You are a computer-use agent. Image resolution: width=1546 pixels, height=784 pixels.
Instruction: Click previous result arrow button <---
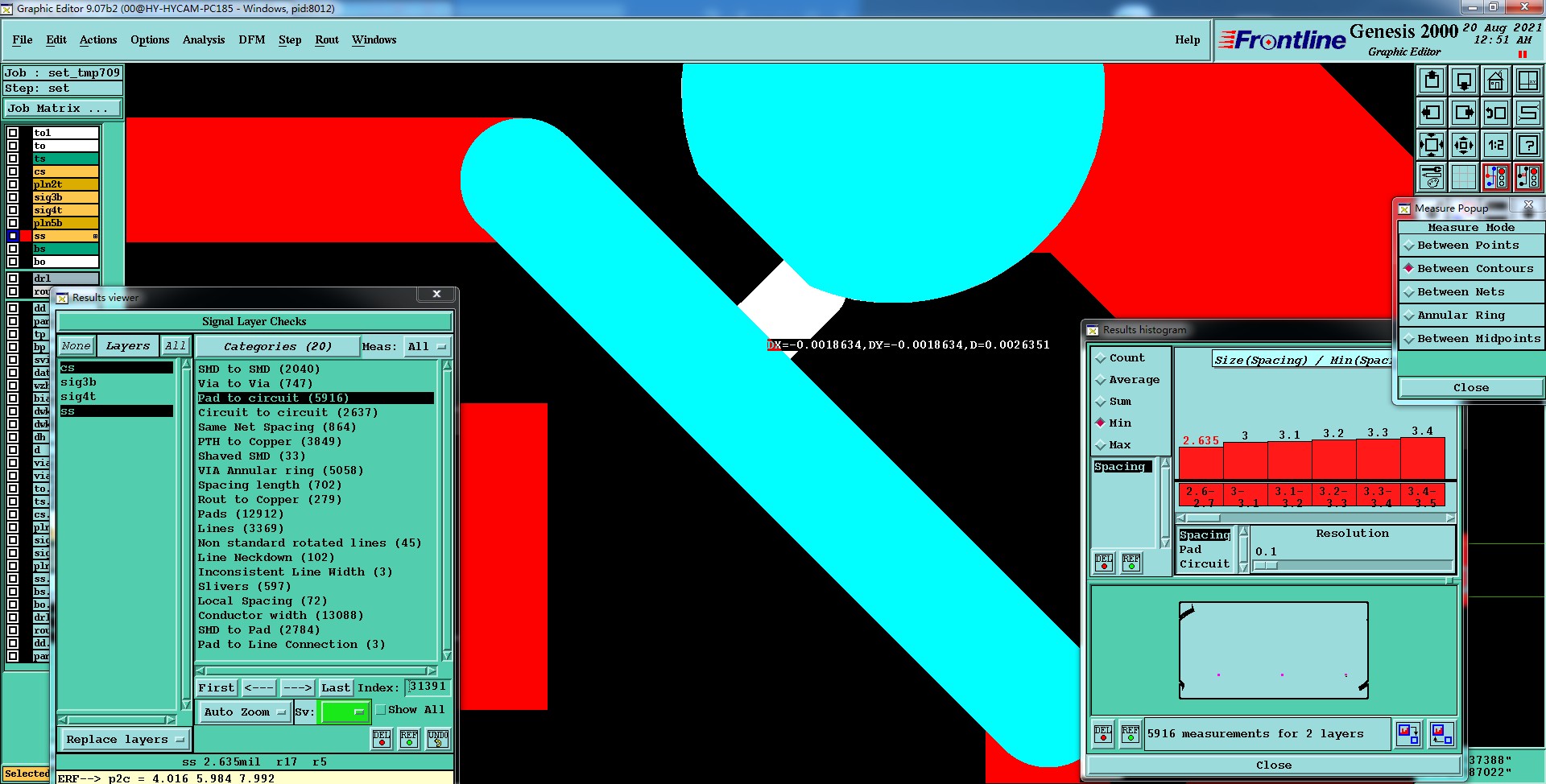click(x=258, y=688)
